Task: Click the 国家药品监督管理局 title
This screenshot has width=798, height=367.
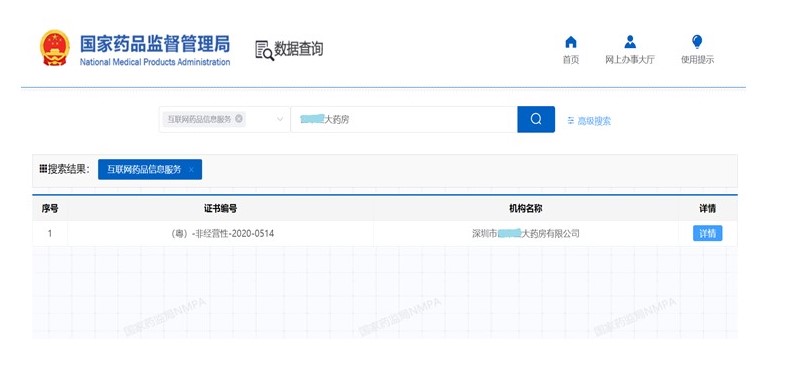Action: point(155,44)
